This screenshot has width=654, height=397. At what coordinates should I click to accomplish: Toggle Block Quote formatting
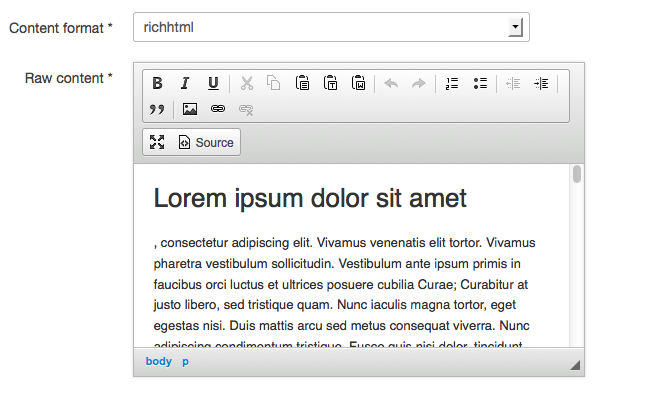[x=157, y=109]
